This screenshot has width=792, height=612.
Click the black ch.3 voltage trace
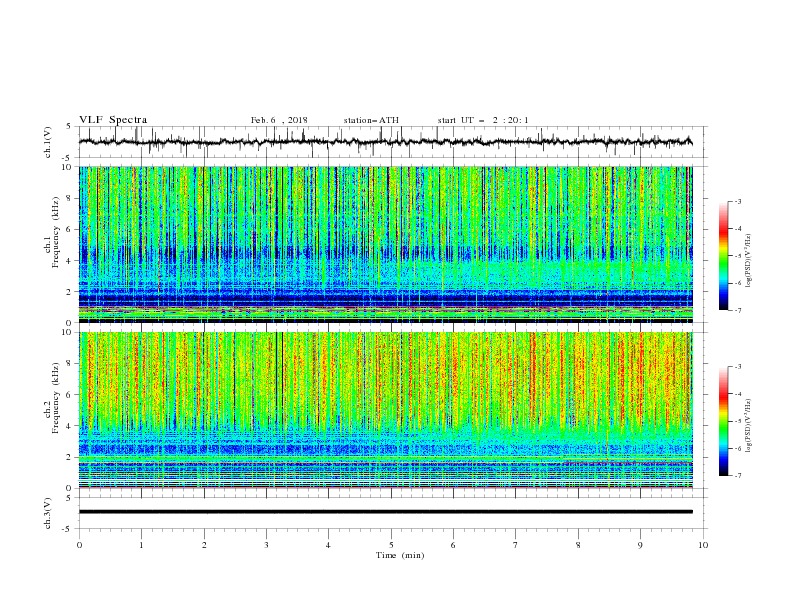coord(385,512)
